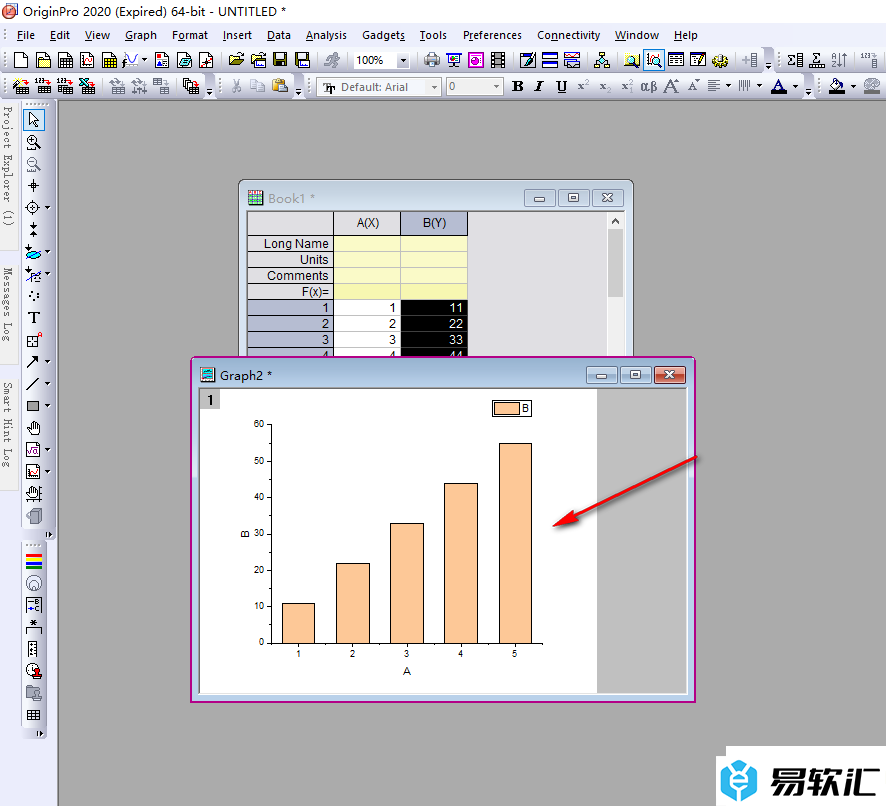
Task: Select the Text tool
Action: (x=33, y=318)
